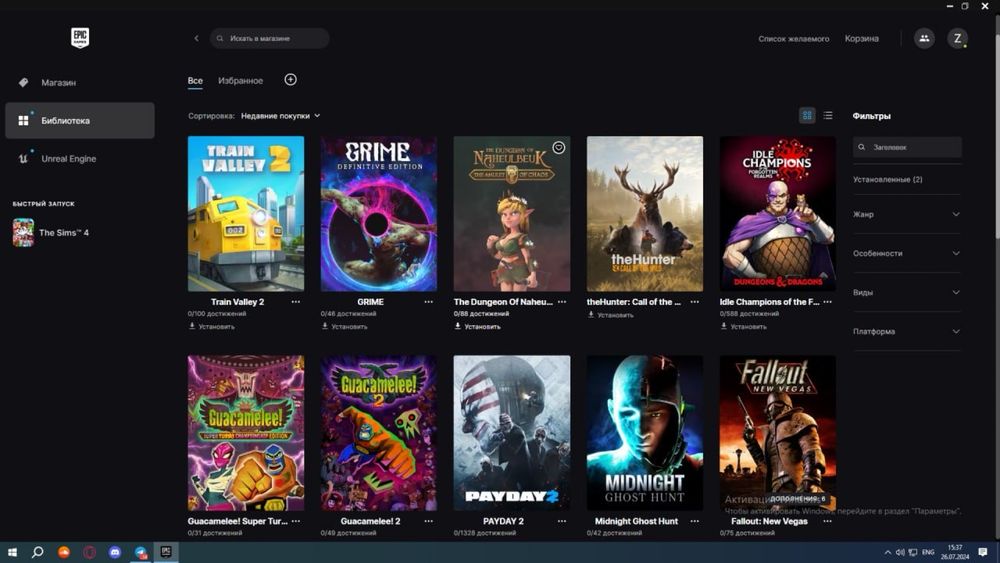Install Idle Champions
The image size is (1000, 563).
(x=744, y=326)
